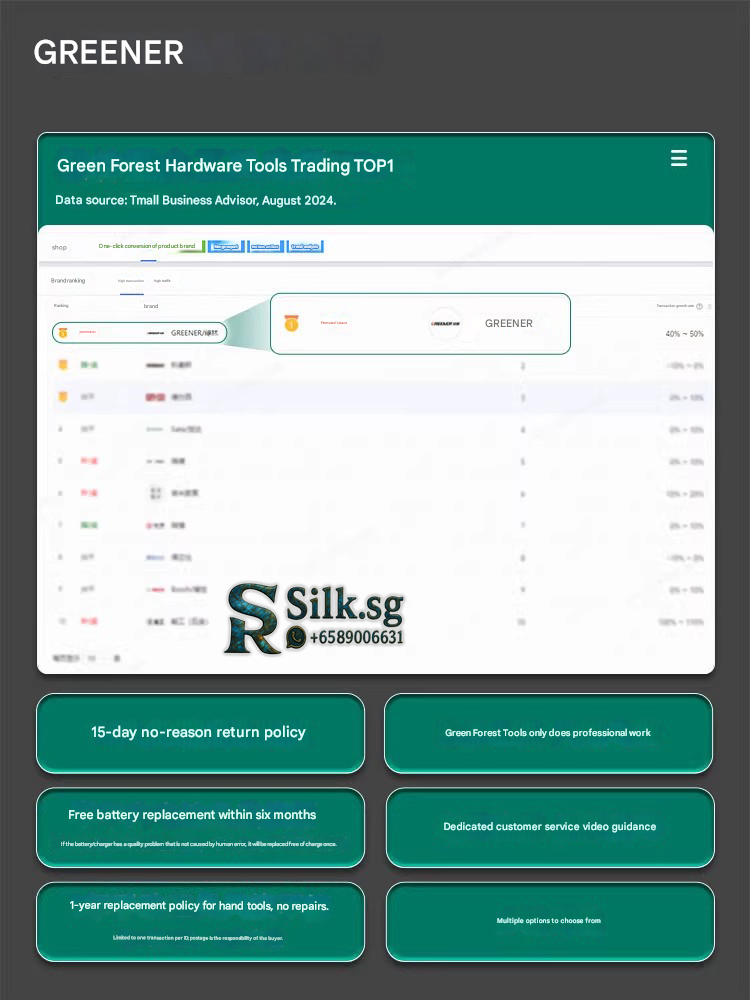
Task: Click Free battery replacement within six months
Action: pos(199,827)
